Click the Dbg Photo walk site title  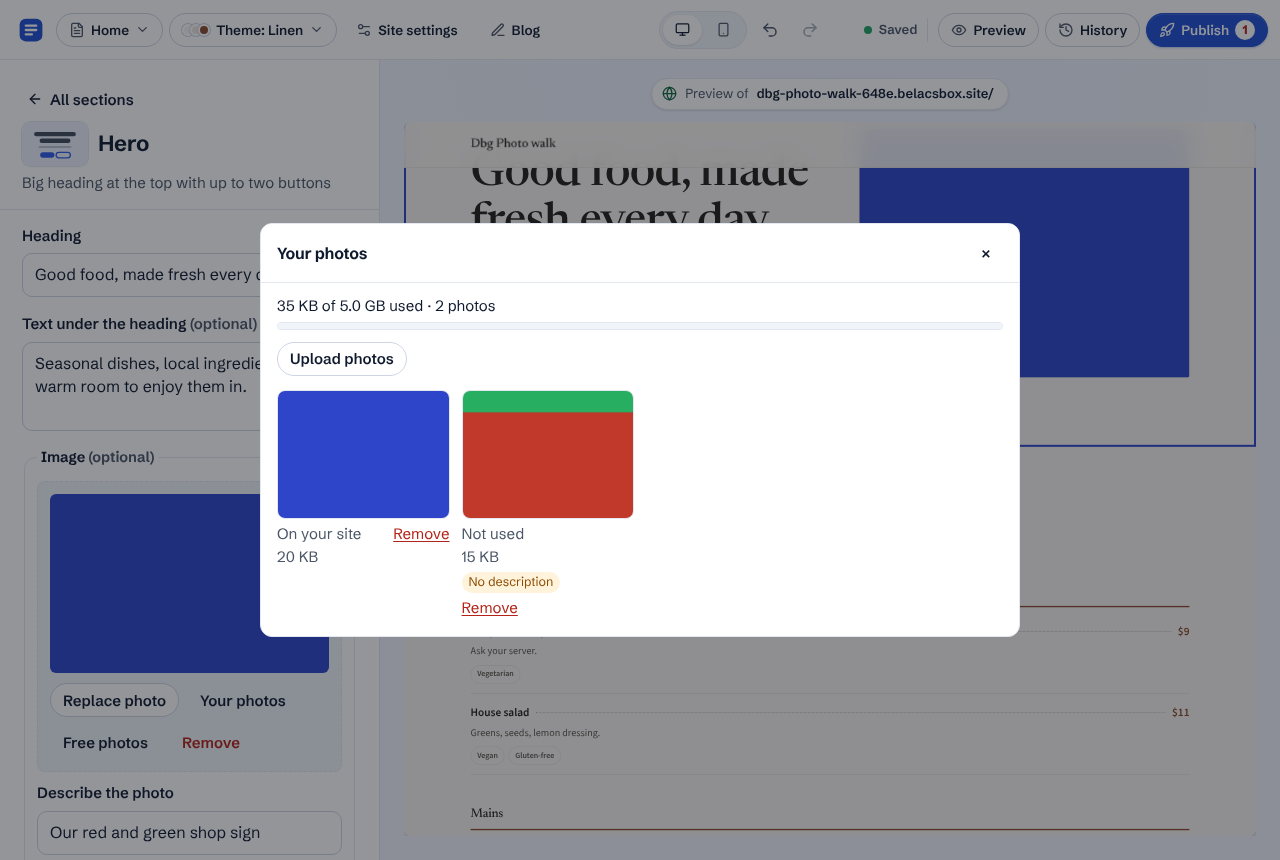coord(513,143)
